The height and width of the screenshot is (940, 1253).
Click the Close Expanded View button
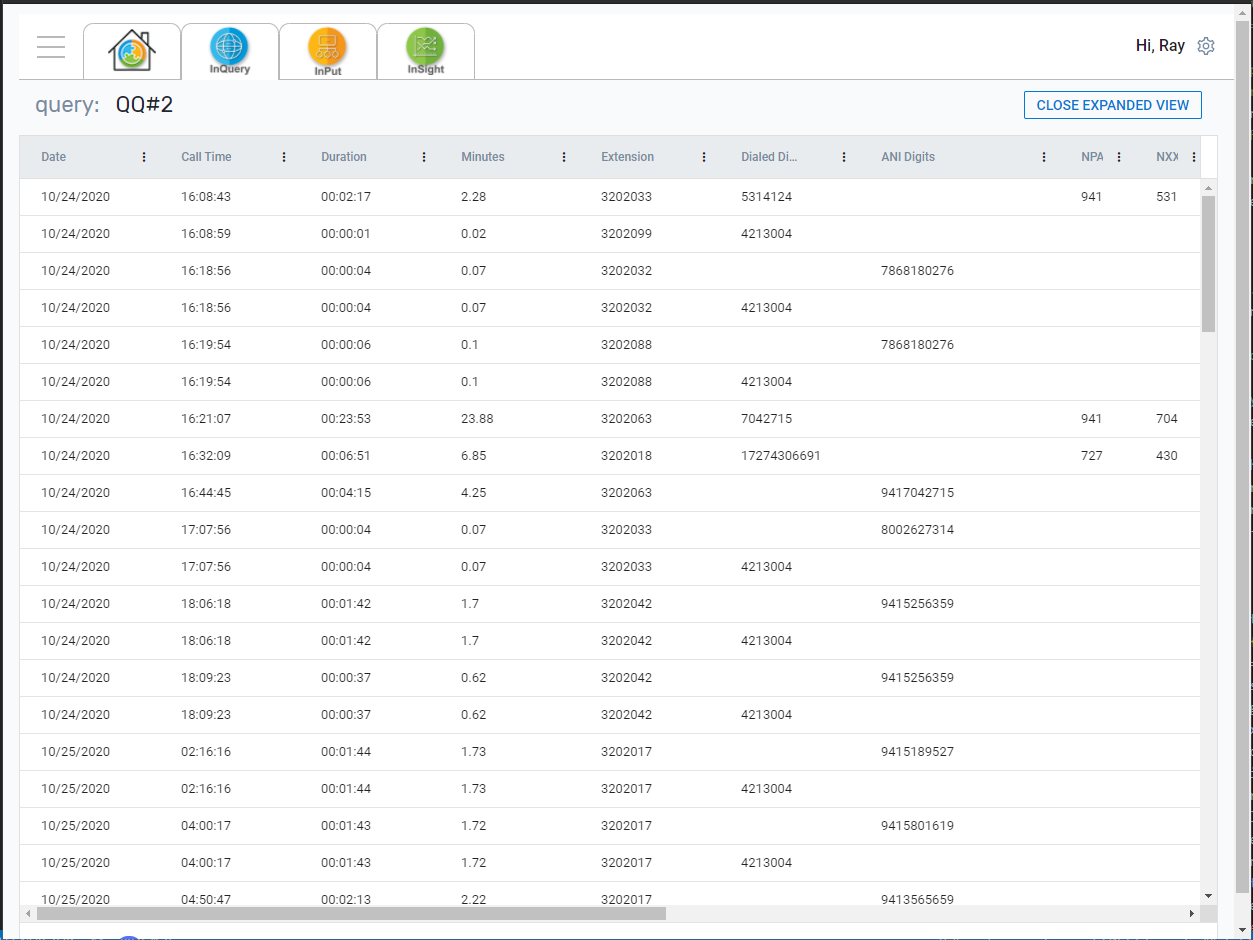(1113, 105)
